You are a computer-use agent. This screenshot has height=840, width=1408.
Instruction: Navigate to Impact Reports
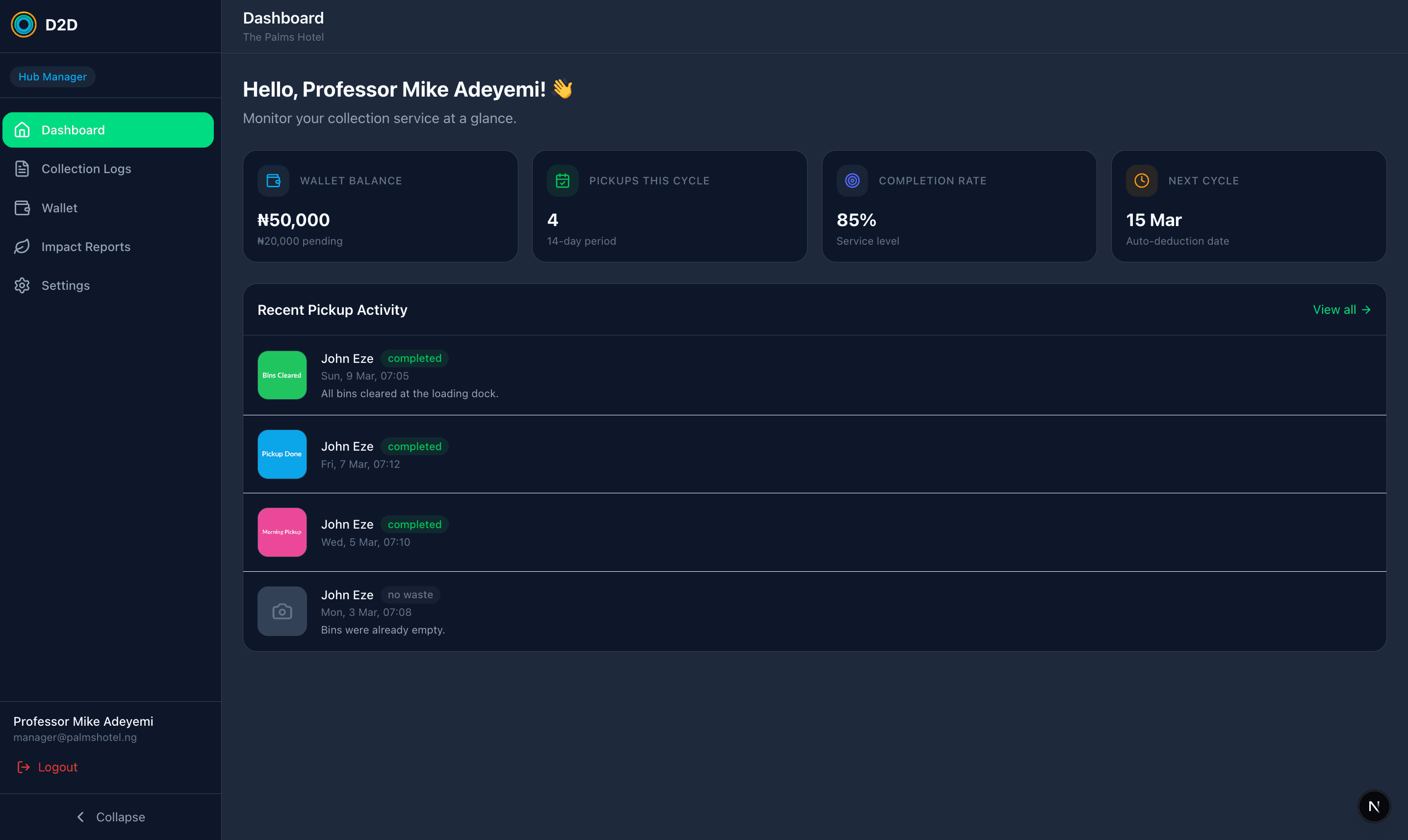pyautogui.click(x=85, y=247)
